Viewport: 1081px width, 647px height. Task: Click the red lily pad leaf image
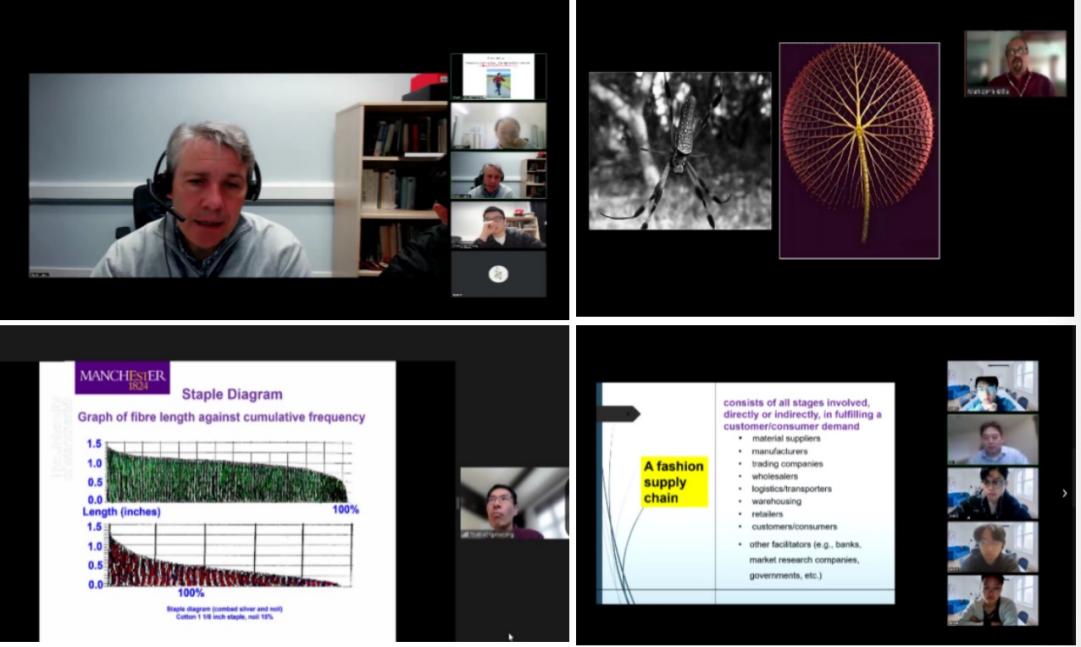click(859, 151)
